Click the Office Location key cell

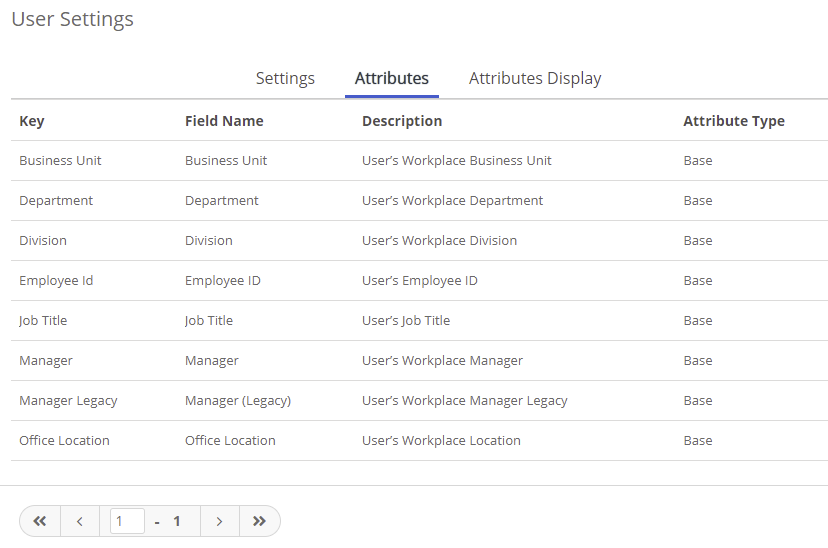click(64, 441)
